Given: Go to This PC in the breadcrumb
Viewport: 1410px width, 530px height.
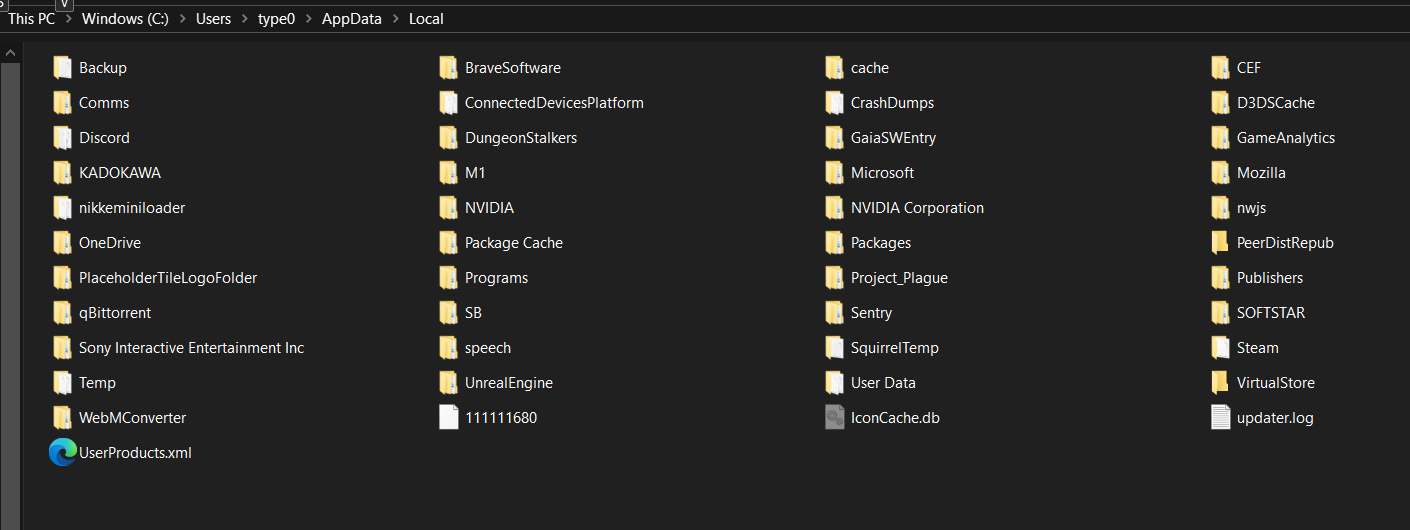Looking at the screenshot, I should 32,19.
